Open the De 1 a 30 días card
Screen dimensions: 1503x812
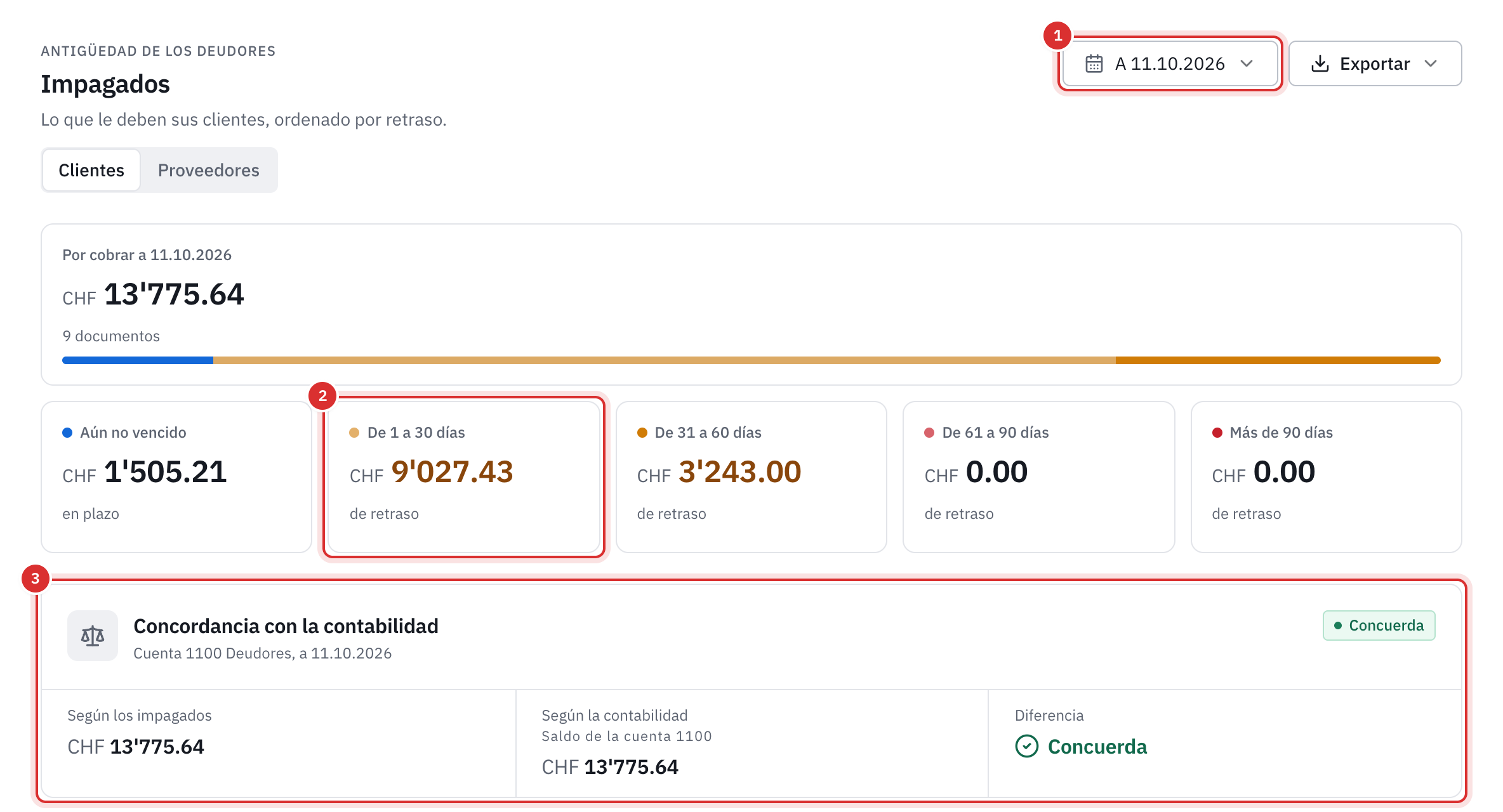pos(464,477)
